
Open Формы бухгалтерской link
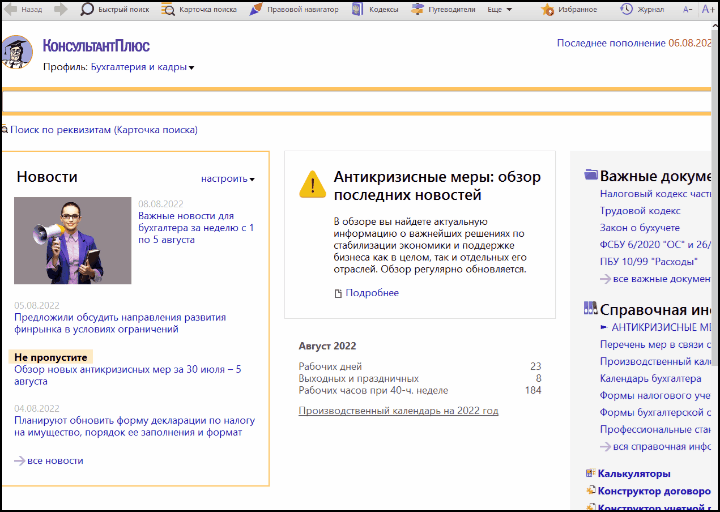coord(655,412)
